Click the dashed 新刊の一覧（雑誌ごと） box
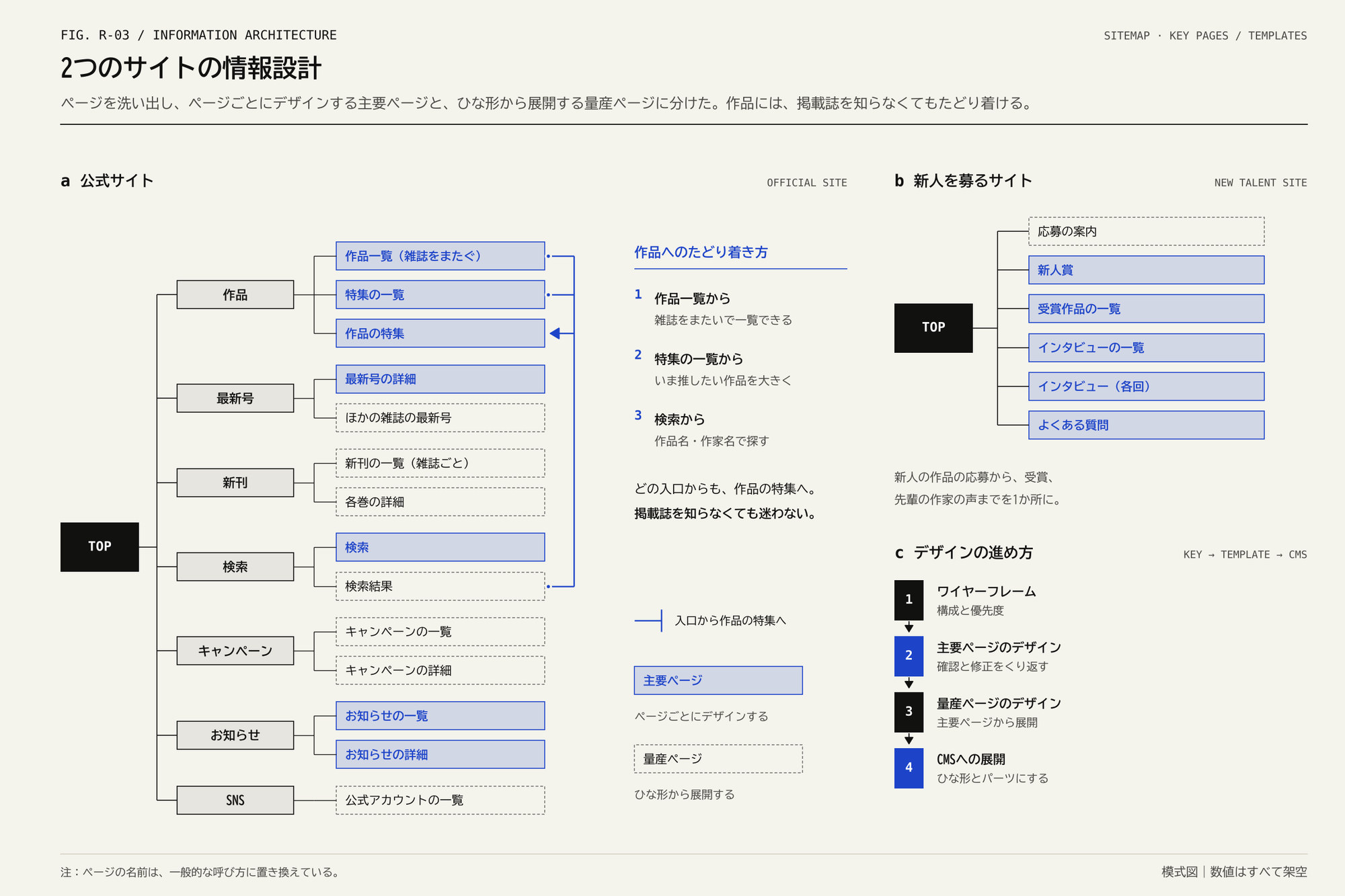Viewport: 1345px width, 896px height. (x=440, y=463)
